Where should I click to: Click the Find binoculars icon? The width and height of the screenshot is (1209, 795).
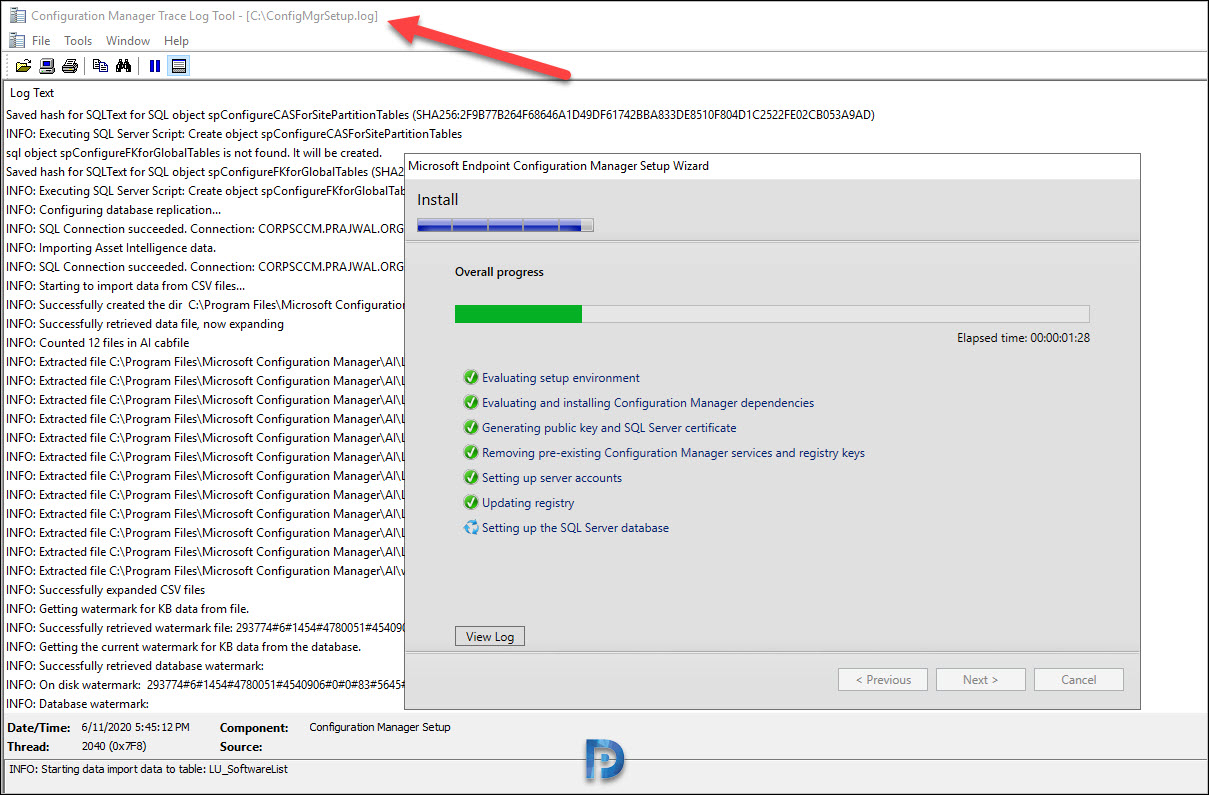(124, 66)
